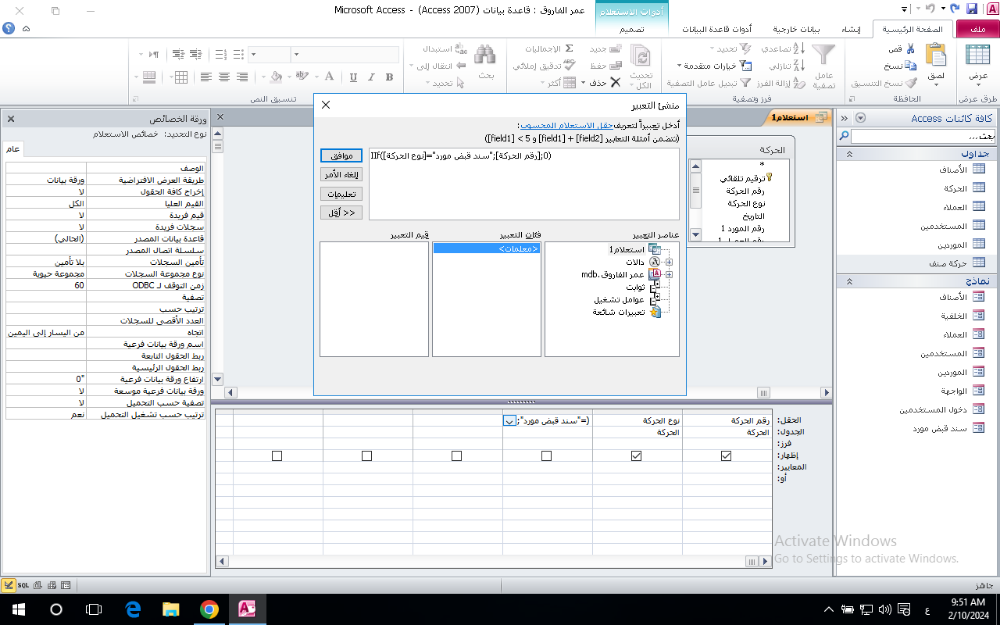Expand عمر الفاروق.mdb node in expression tree
1000x625 pixels.
[668, 275]
